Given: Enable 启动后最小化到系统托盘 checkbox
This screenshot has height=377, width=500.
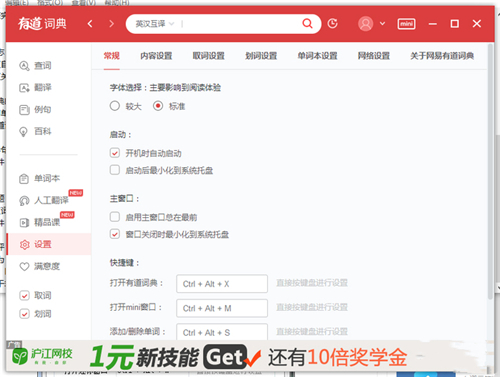Looking at the screenshot, I should tap(115, 170).
